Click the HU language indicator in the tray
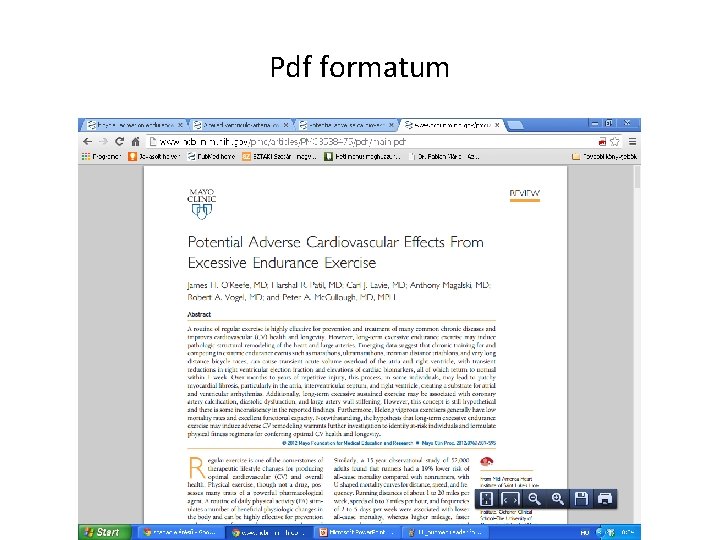The height and width of the screenshot is (540, 720). point(585,533)
